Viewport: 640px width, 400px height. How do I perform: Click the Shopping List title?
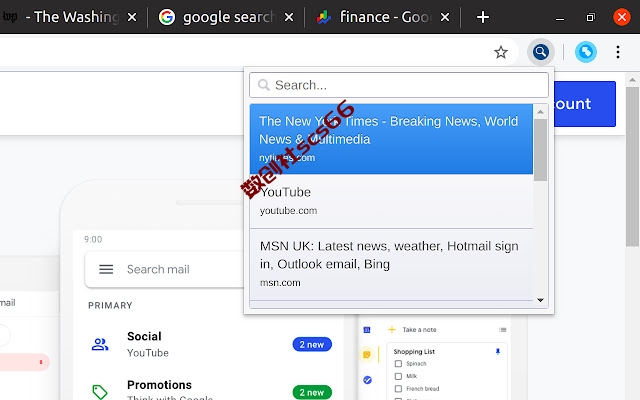414,351
